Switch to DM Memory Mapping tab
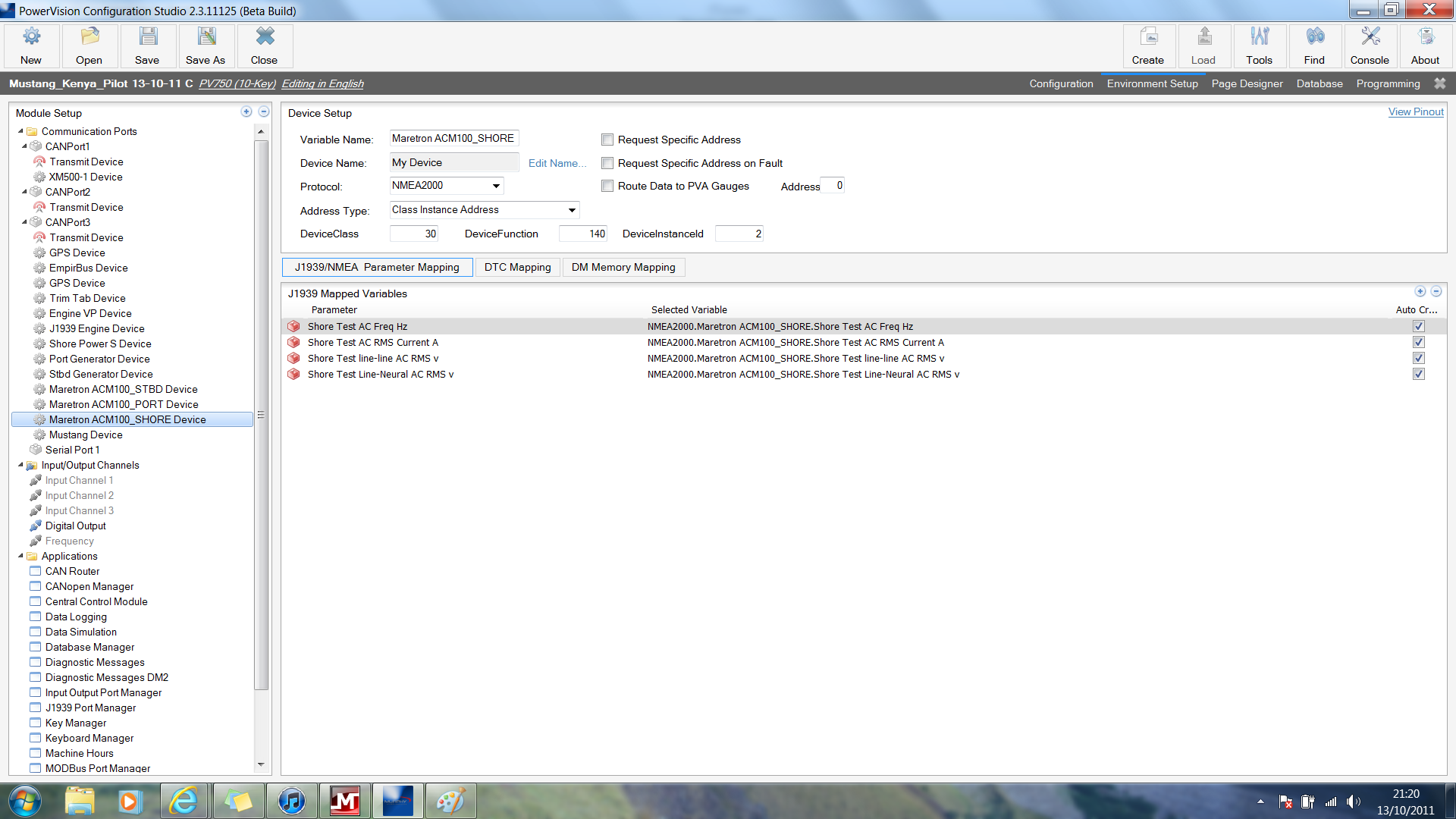Viewport: 1456px width, 819px height. (622, 267)
